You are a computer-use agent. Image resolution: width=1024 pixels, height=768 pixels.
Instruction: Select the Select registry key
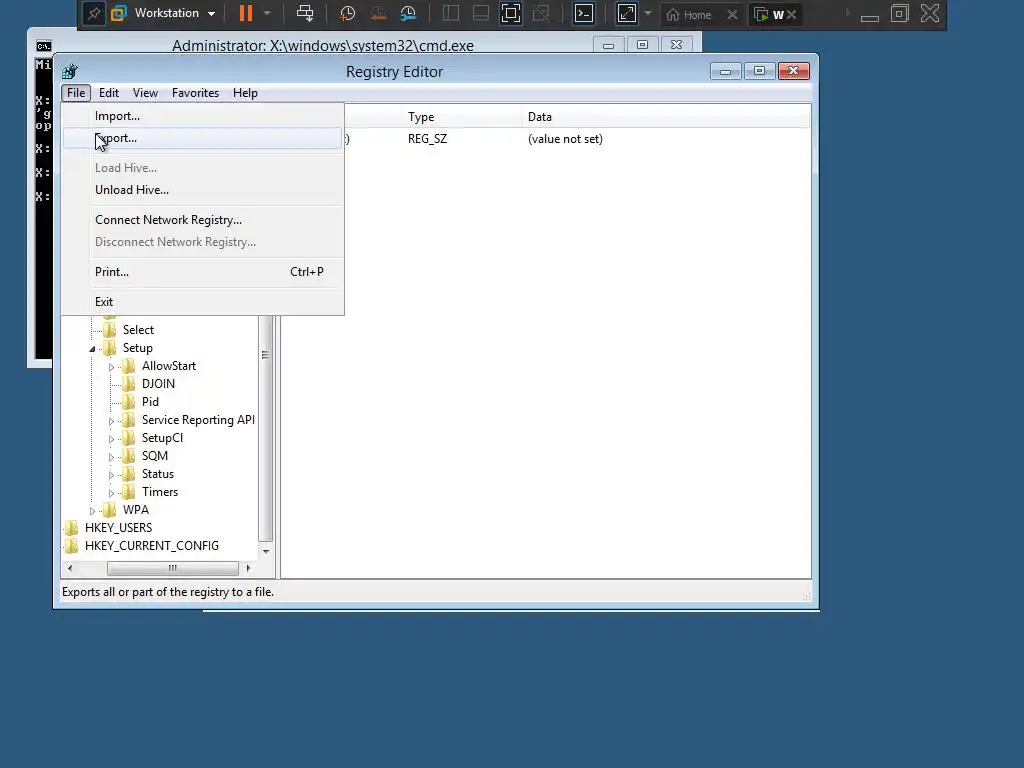[138, 330]
